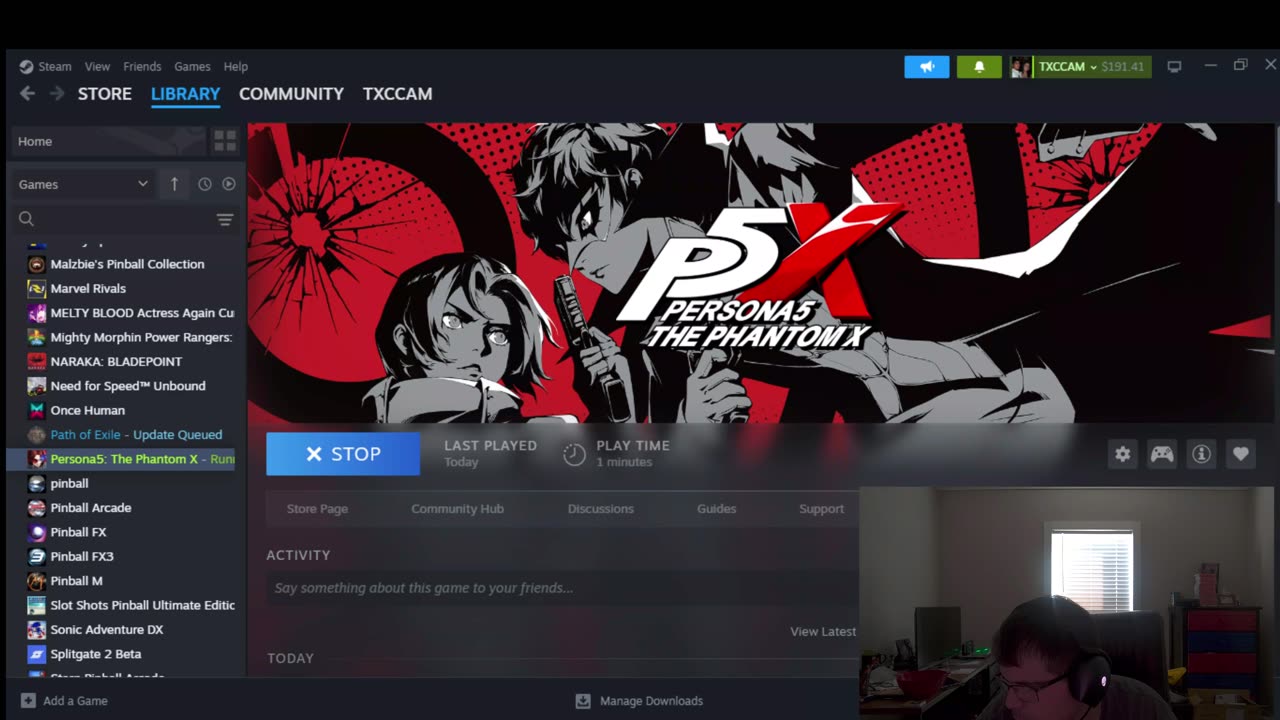Go back with the left arrow
Image resolution: width=1280 pixels, height=720 pixels.
click(x=27, y=93)
